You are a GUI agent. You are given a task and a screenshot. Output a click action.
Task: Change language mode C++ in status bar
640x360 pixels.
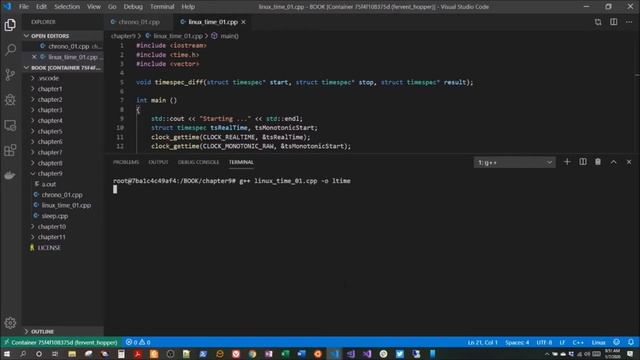point(578,342)
